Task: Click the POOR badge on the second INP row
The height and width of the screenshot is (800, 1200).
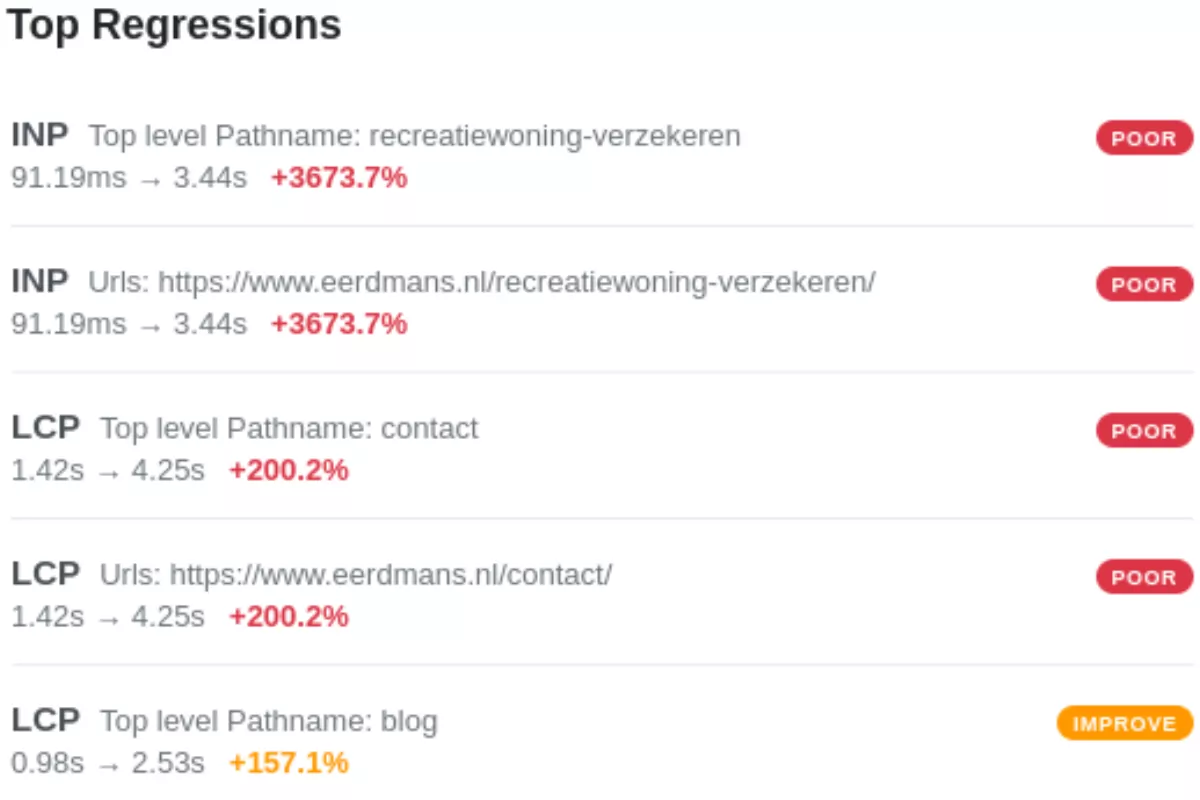Action: point(1143,284)
